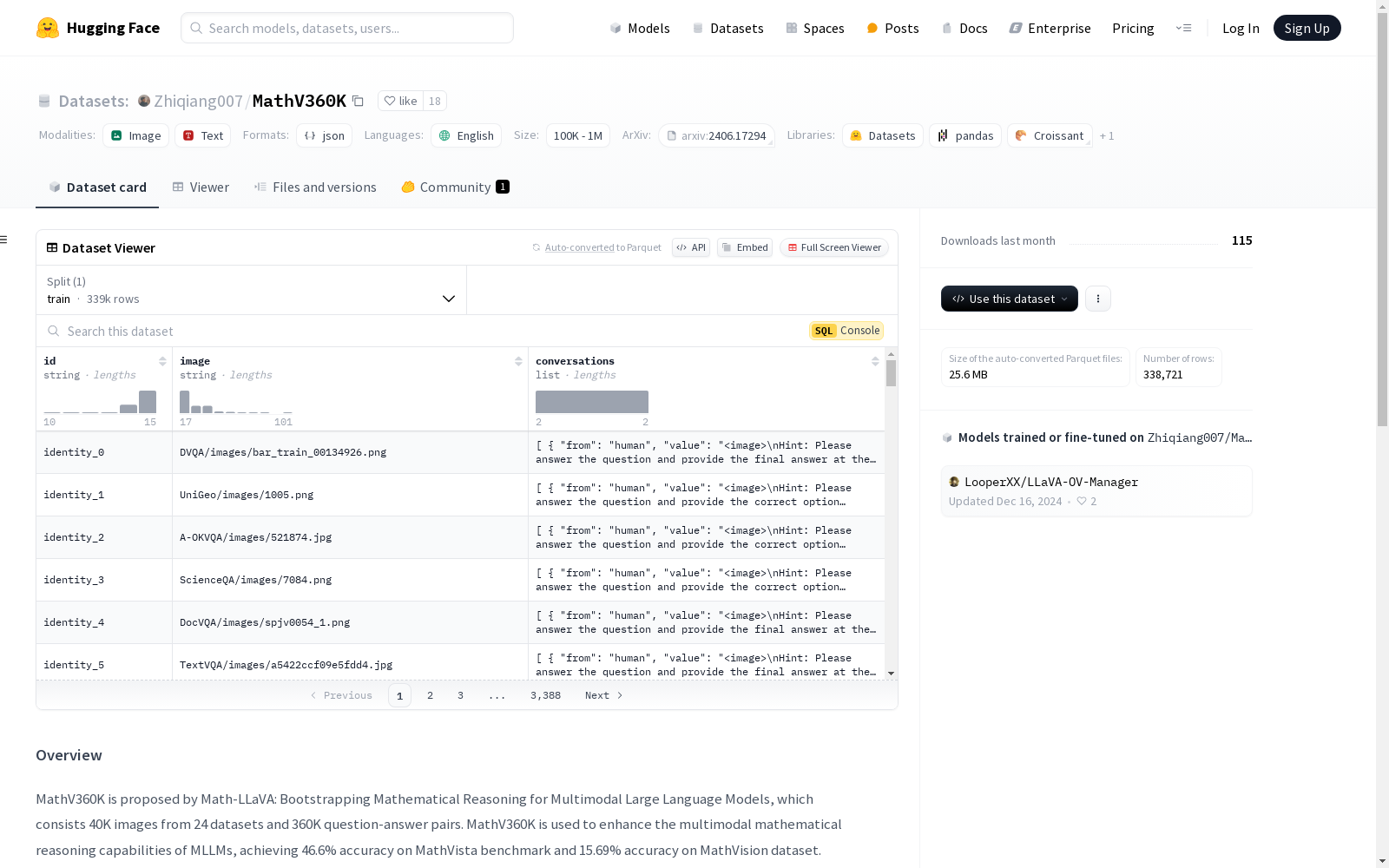
Task: Click the Datasets icon before the breadcrumb
Action: pyautogui.click(x=44, y=102)
